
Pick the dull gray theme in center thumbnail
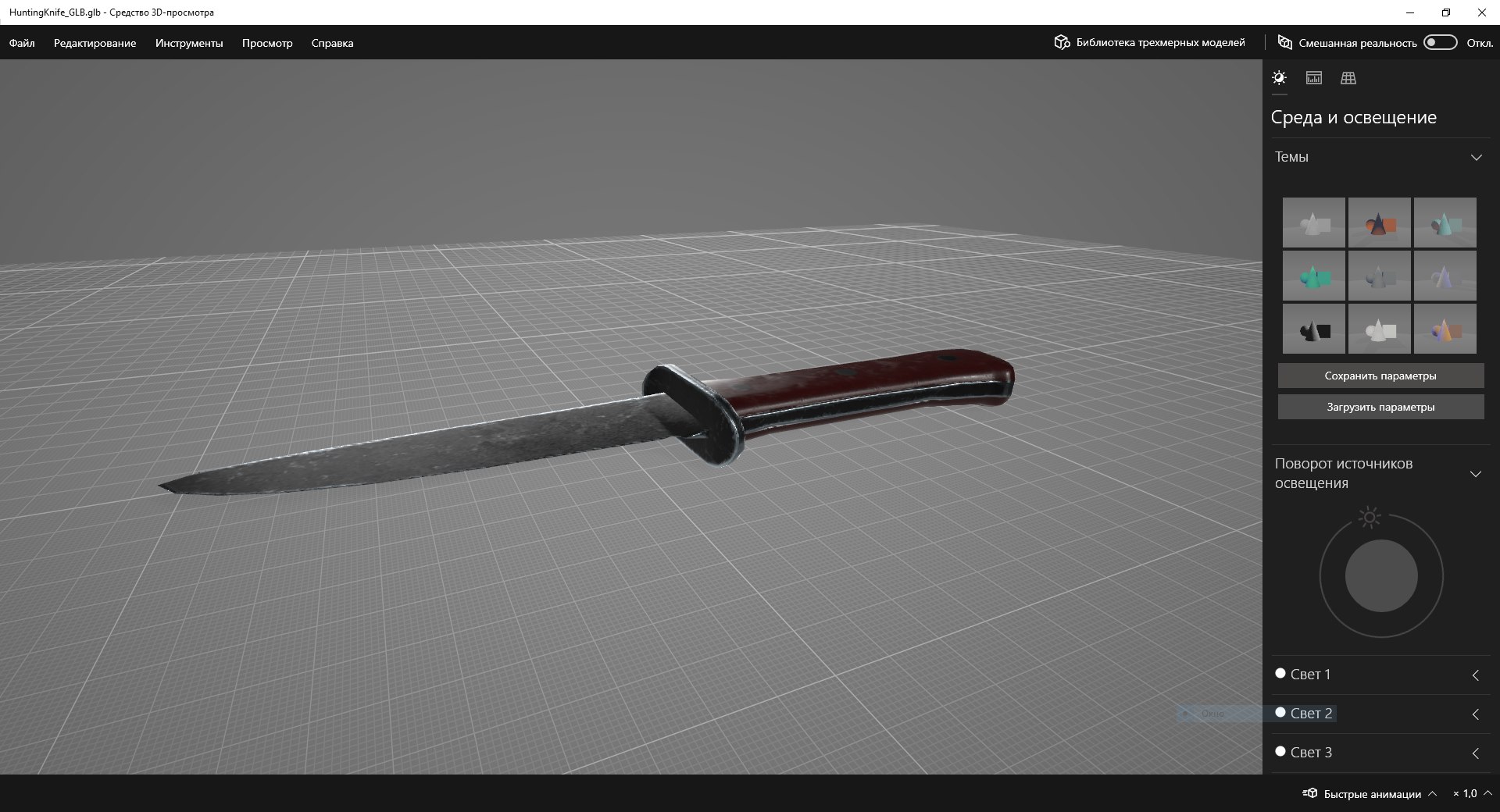click(1380, 276)
